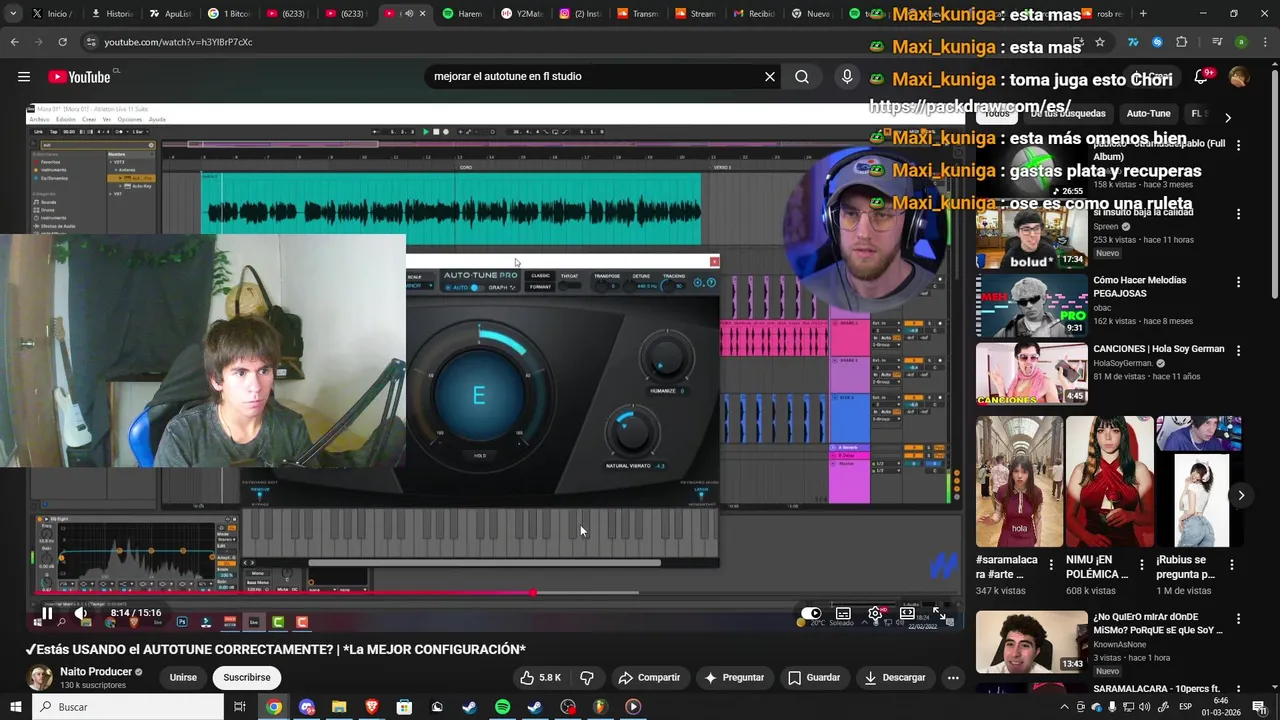
Task: Switch player to theater mode
Action: [907, 613]
